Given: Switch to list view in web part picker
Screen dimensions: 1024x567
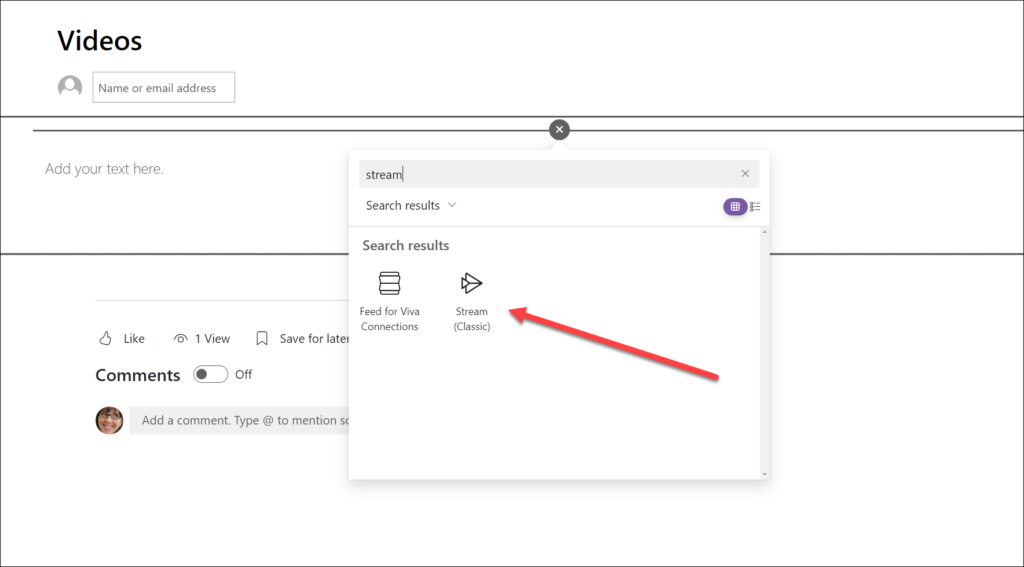Looking at the screenshot, I should (x=755, y=206).
